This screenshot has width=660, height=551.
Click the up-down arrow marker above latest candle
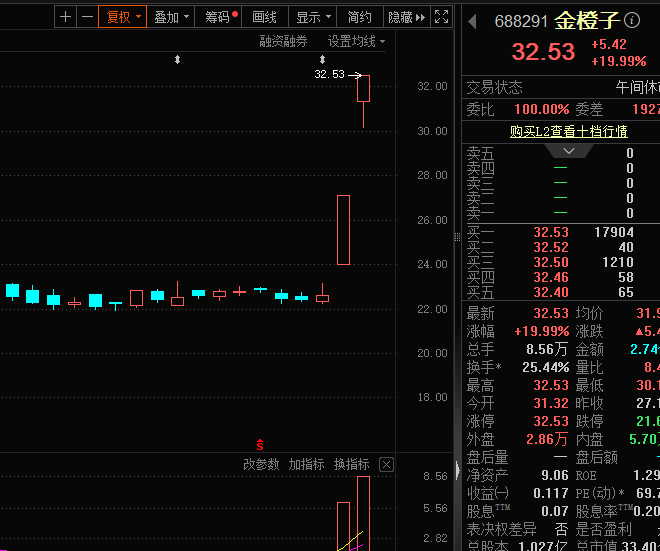click(x=322, y=59)
